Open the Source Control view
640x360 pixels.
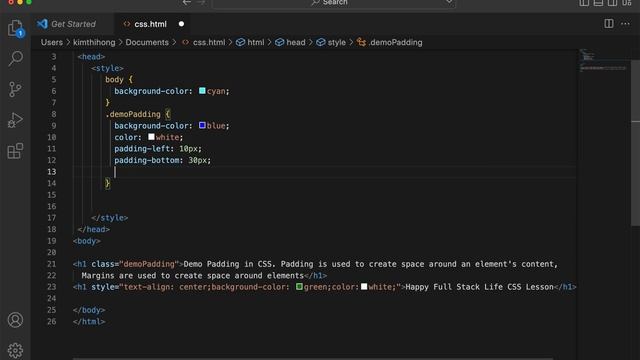(16, 89)
